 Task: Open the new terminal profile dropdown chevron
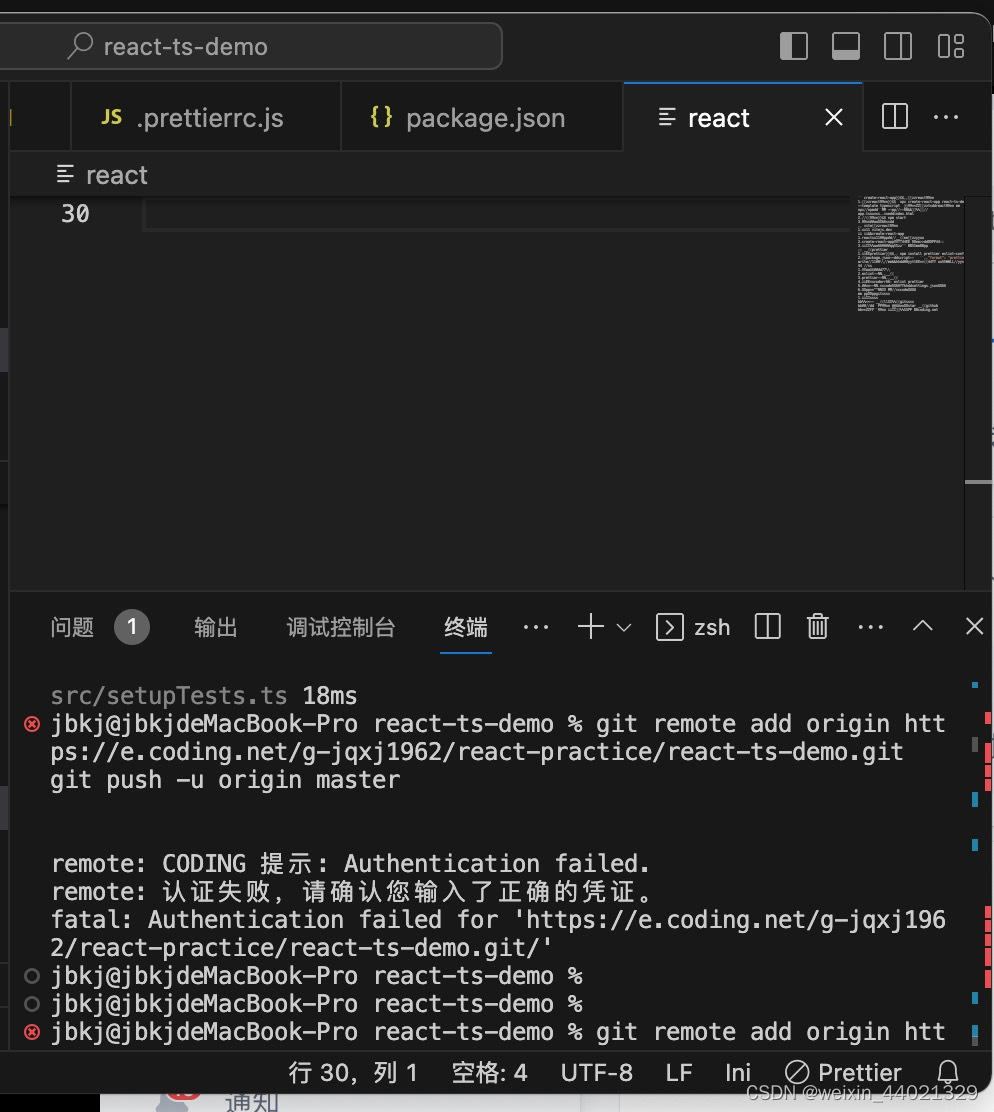click(x=622, y=627)
